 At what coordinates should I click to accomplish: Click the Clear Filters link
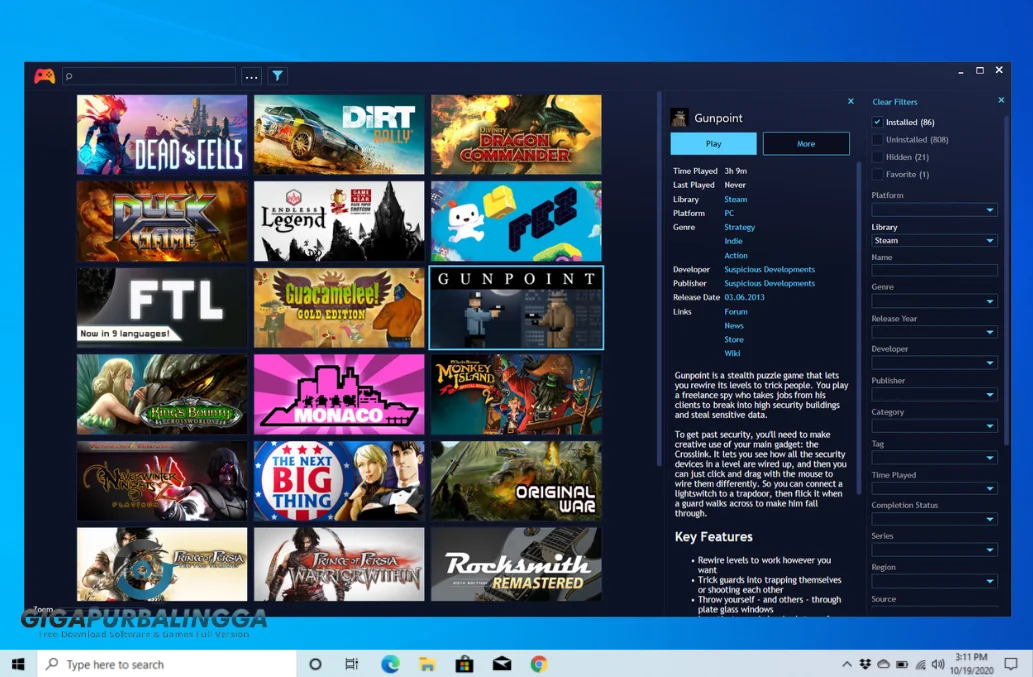[x=895, y=102]
